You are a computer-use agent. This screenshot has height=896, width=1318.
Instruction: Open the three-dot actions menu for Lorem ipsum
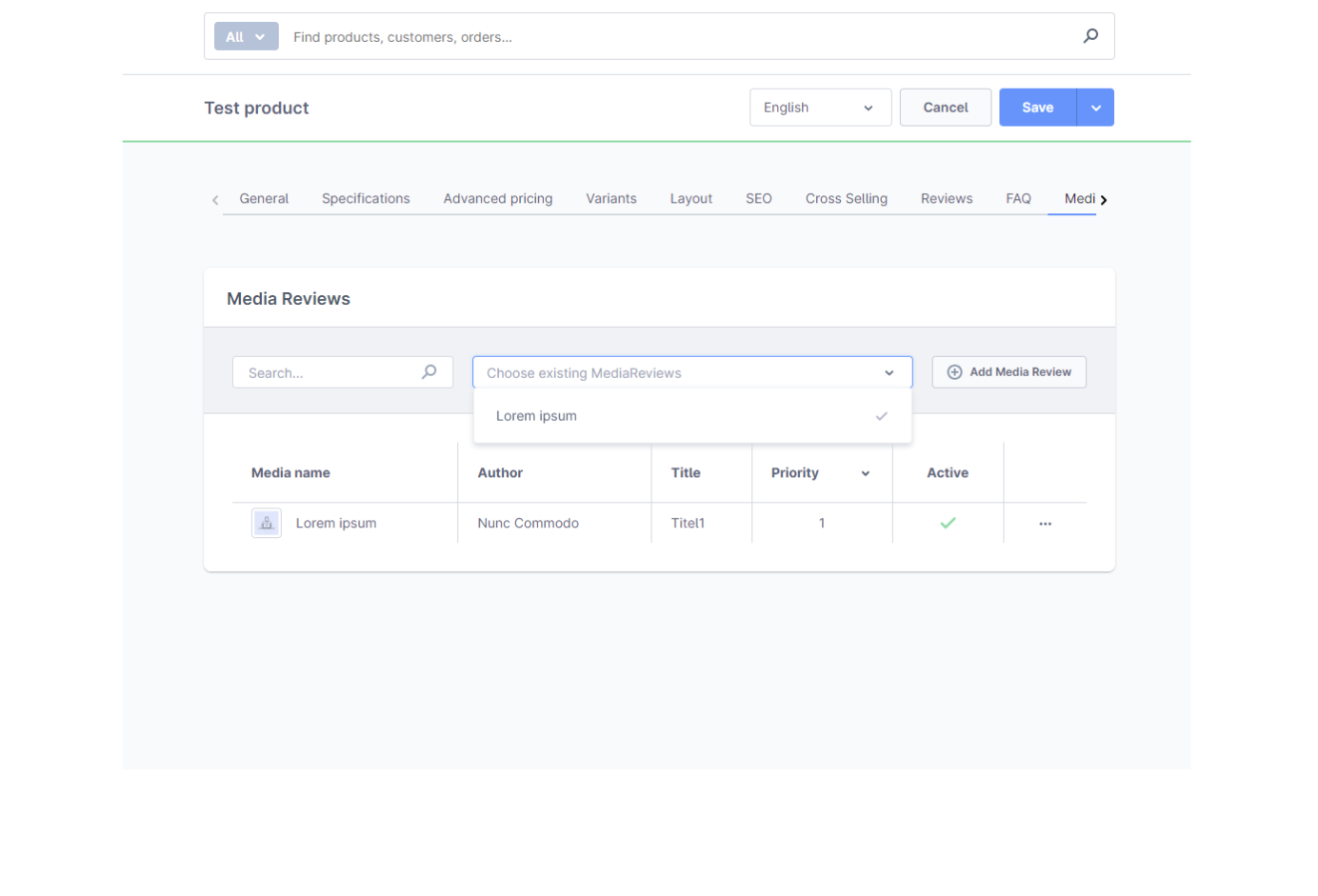(x=1045, y=524)
